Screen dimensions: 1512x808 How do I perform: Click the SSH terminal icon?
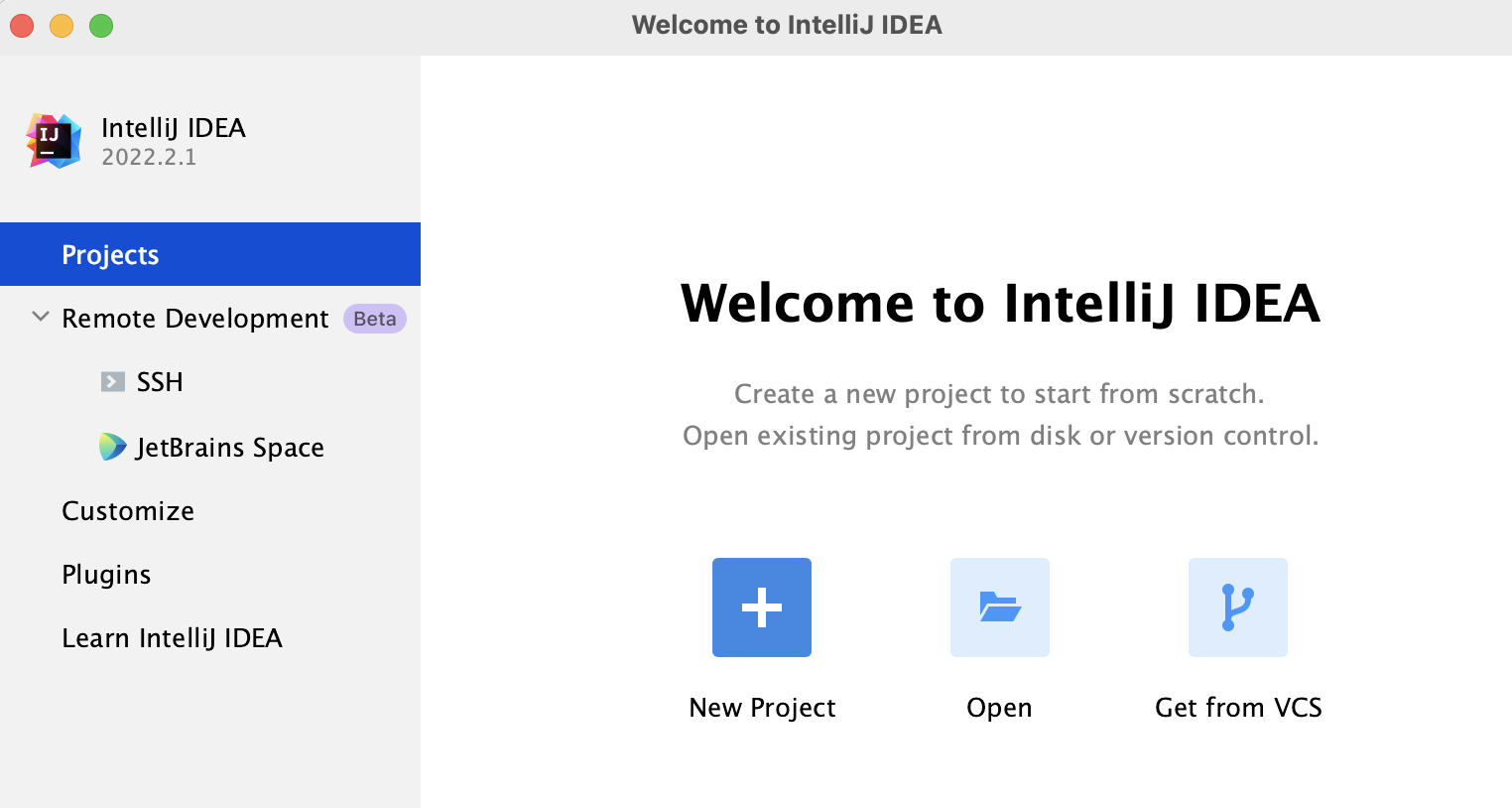click(x=113, y=382)
